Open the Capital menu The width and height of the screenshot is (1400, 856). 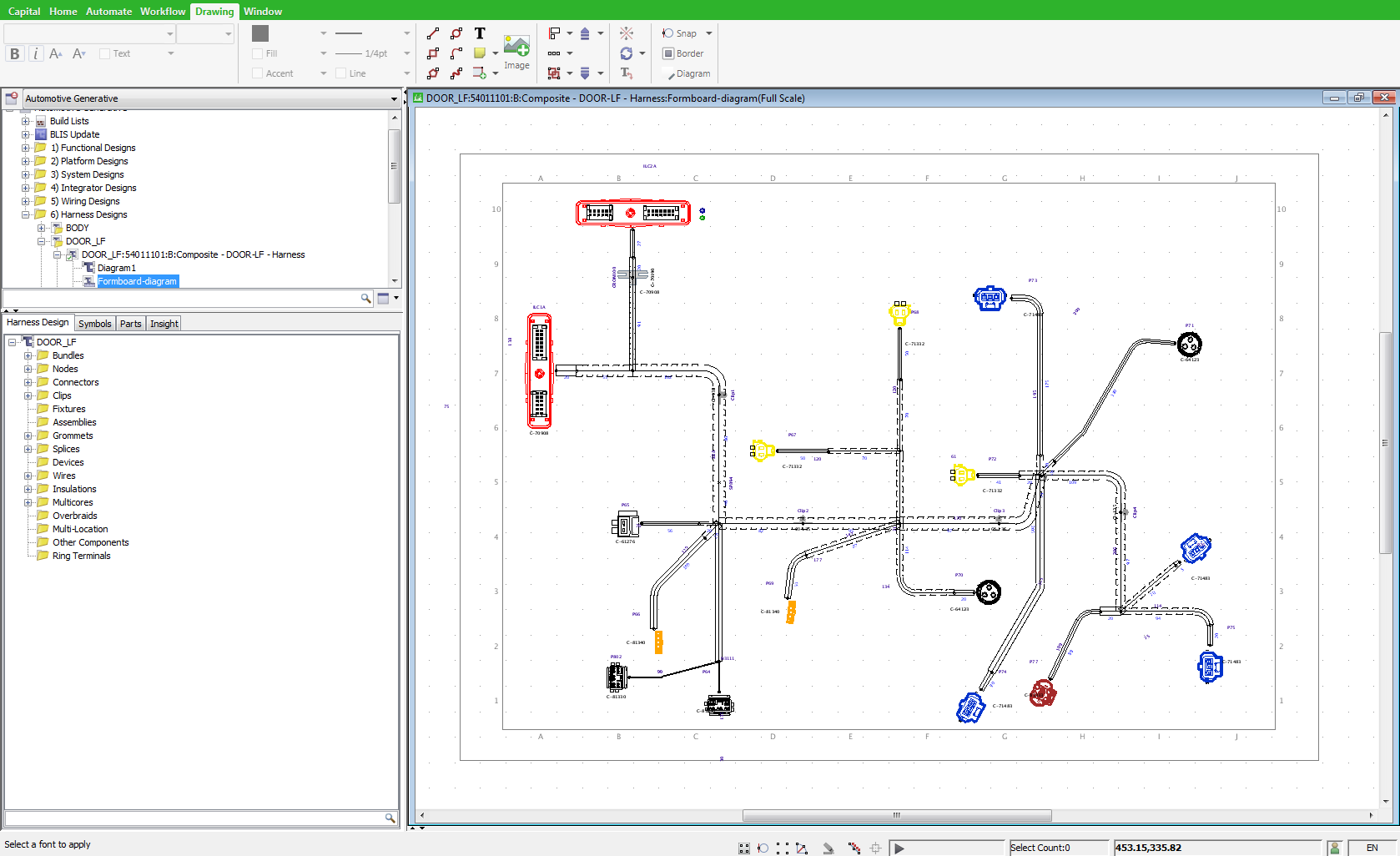(x=24, y=11)
